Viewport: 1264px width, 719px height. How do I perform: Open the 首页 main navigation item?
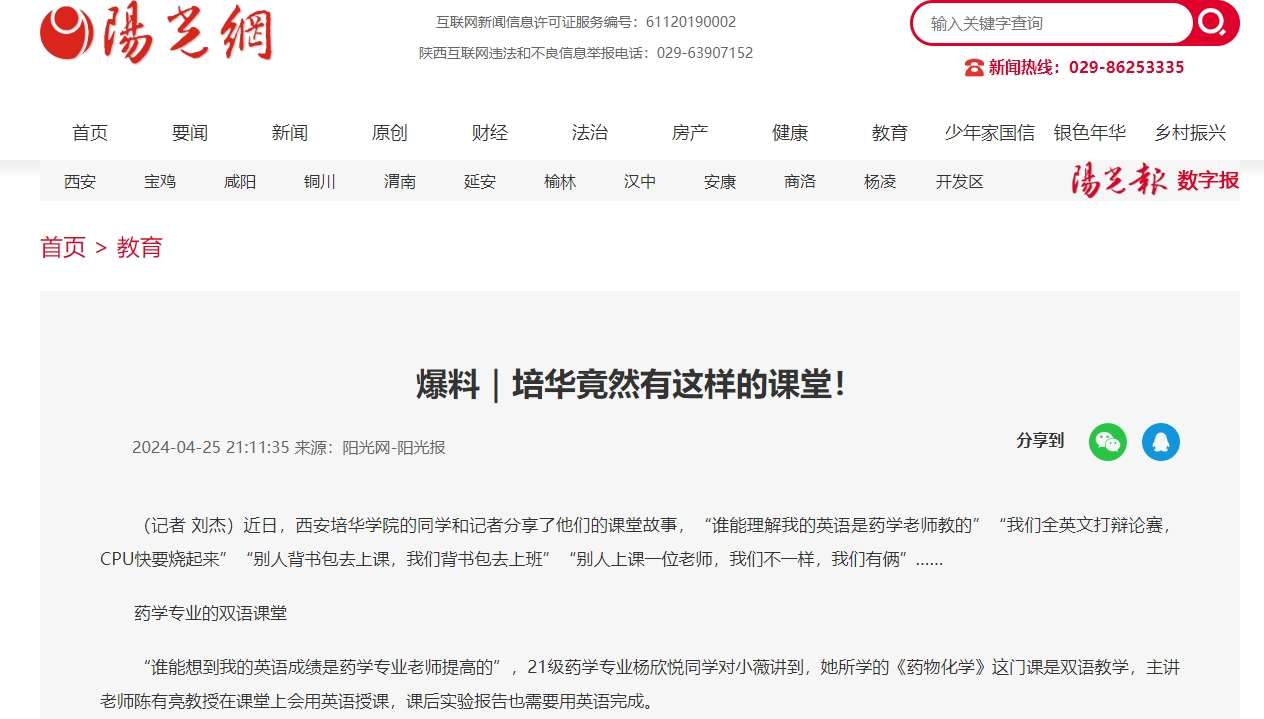(x=90, y=133)
